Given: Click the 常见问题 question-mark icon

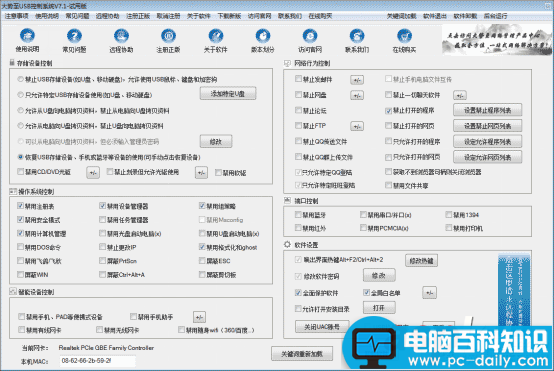Looking at the screenshot, I should pyautogui.click(x=74, y=36).
